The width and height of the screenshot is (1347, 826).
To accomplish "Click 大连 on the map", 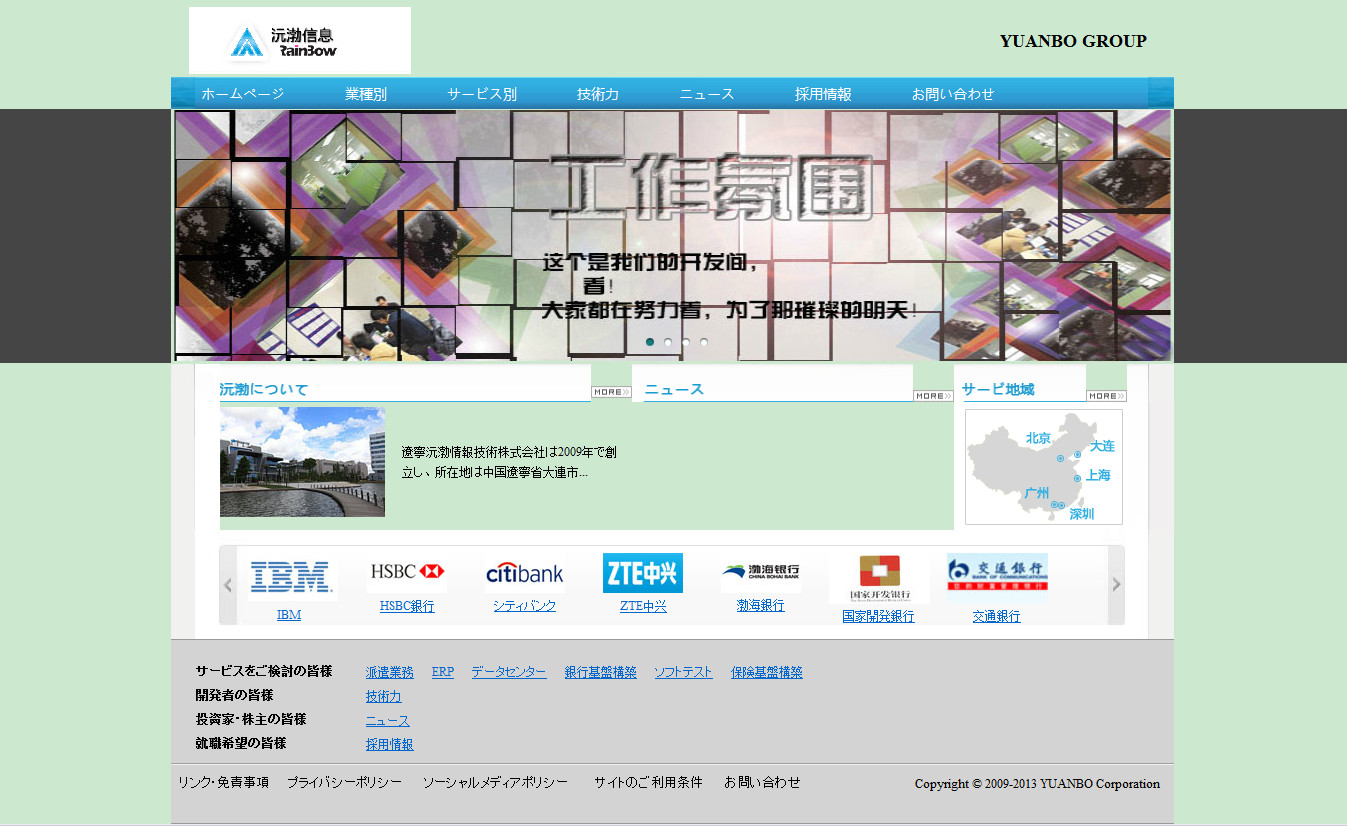I will point(1102,446).
